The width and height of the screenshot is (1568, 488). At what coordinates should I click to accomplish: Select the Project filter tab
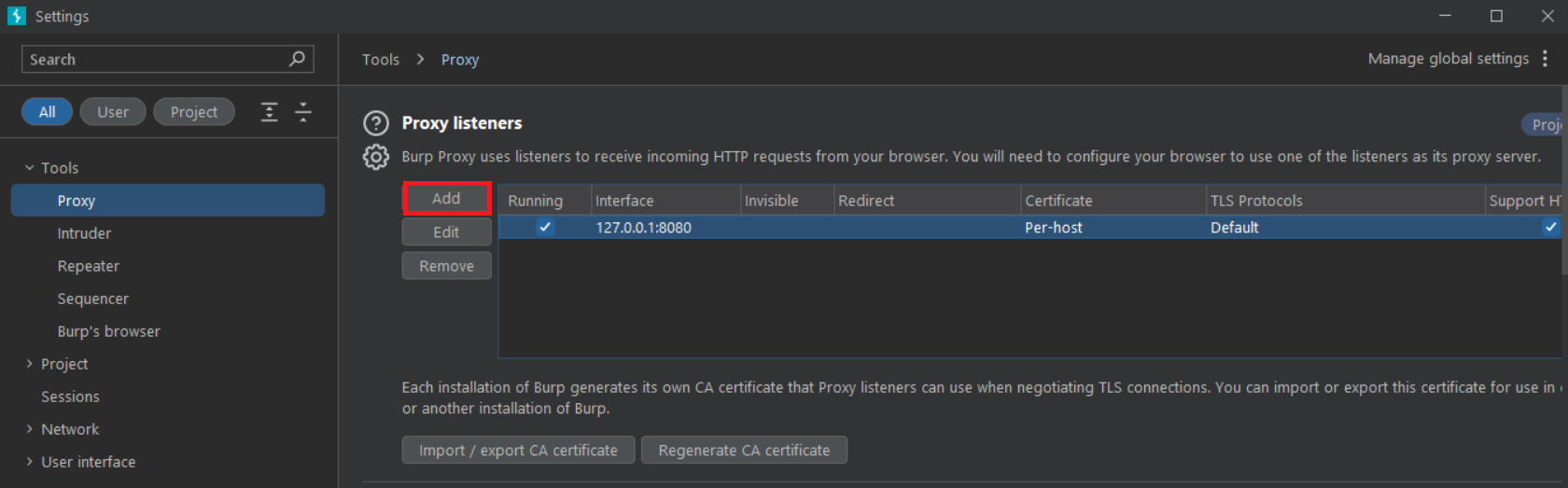[x=194, y=112]
